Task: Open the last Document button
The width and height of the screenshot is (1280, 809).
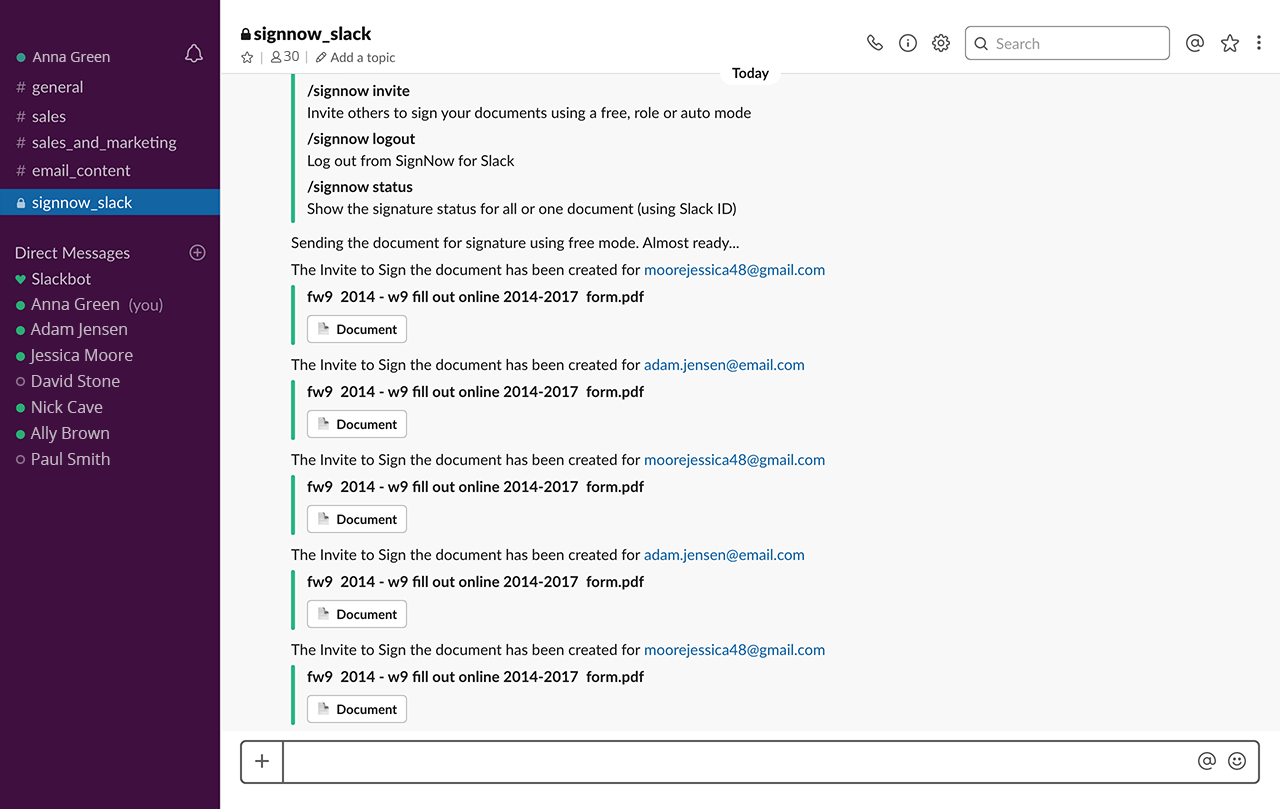Action: pos(357,709)
